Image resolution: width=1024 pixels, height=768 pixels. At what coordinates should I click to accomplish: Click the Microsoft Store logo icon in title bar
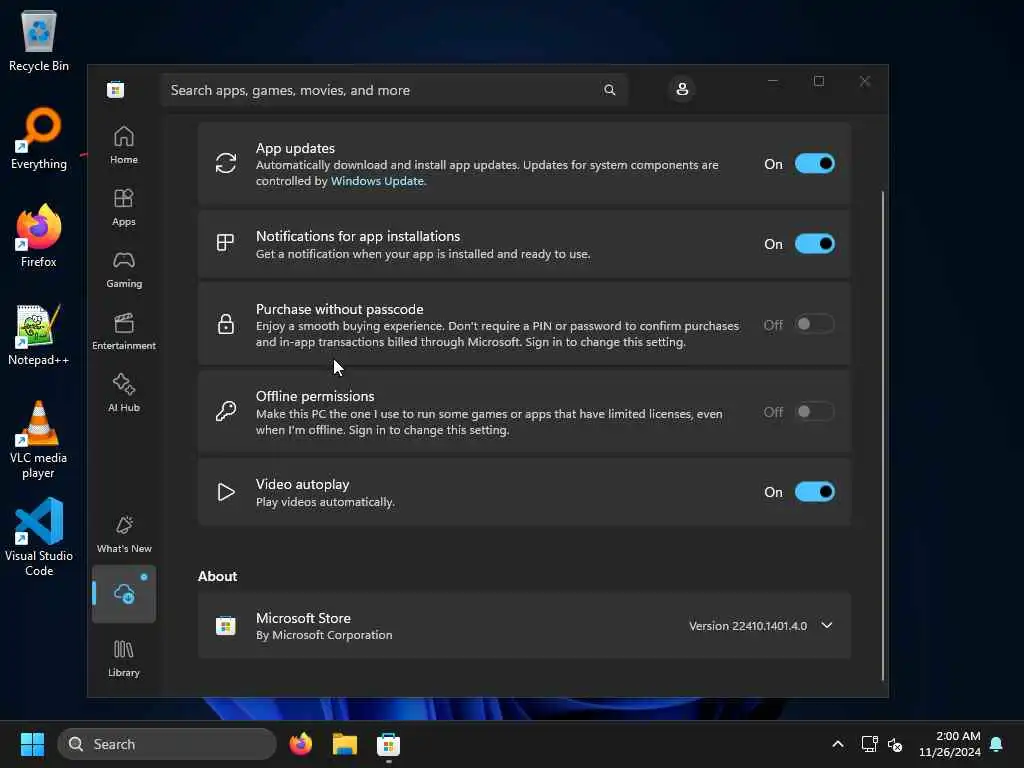pyautogui.click(x=116, y=89)
